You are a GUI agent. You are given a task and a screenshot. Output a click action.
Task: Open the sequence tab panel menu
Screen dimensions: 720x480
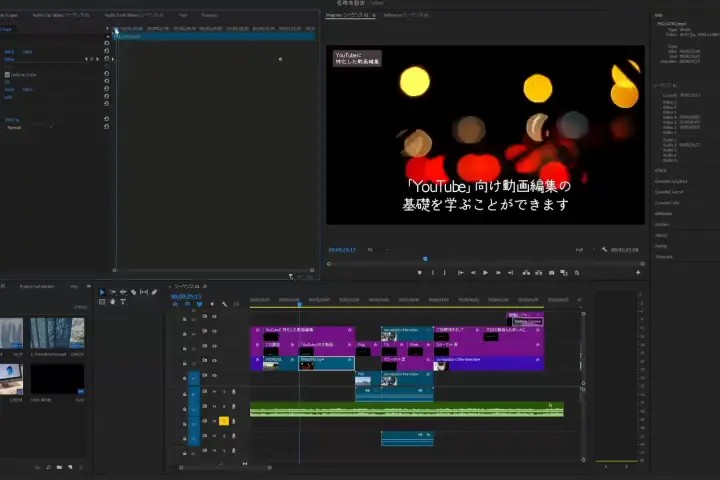click(x=205, y=287)
